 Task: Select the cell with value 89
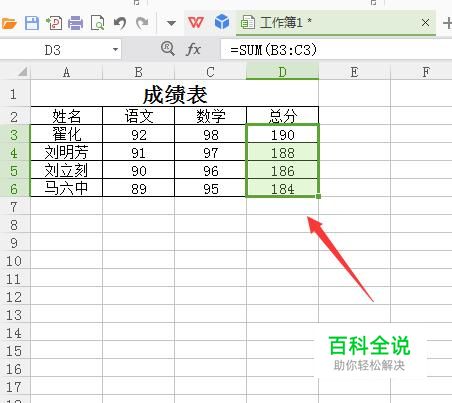pos(138,188)
